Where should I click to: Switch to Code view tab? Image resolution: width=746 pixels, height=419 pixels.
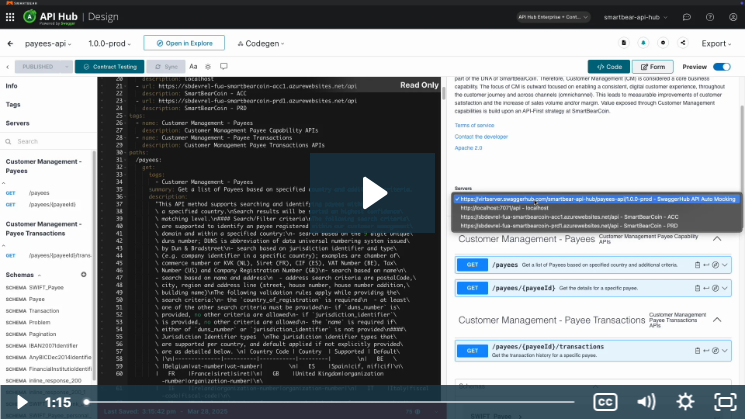click(609, 67)
